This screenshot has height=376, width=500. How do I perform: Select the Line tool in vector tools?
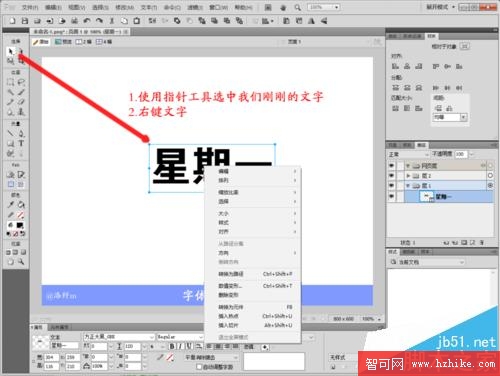click(11, 134)
